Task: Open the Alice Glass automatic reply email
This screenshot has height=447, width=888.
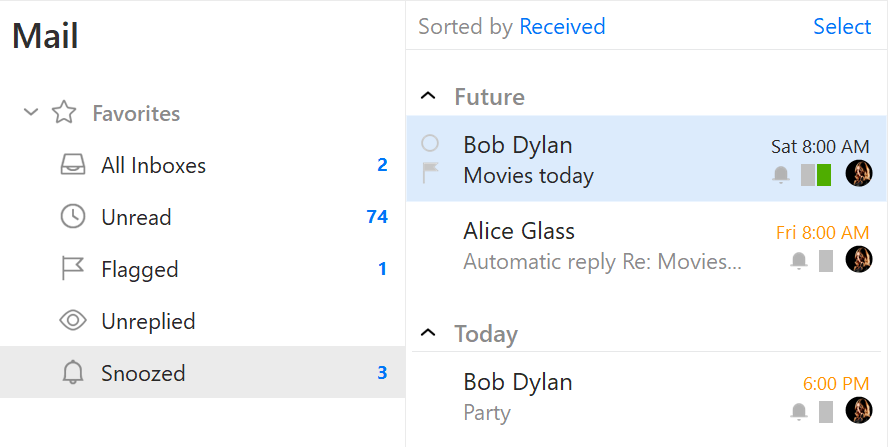Action: pos(647,246)
